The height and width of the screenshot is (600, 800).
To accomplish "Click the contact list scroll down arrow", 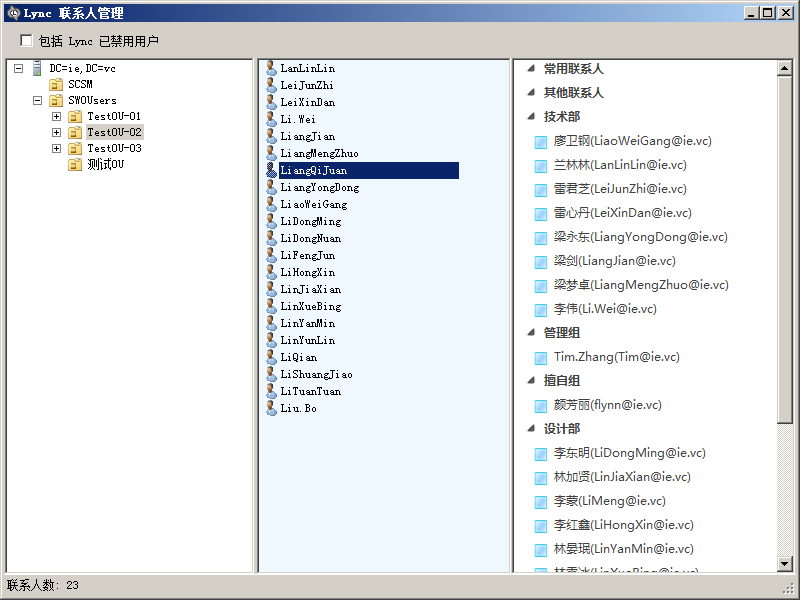I will point(785,565).
